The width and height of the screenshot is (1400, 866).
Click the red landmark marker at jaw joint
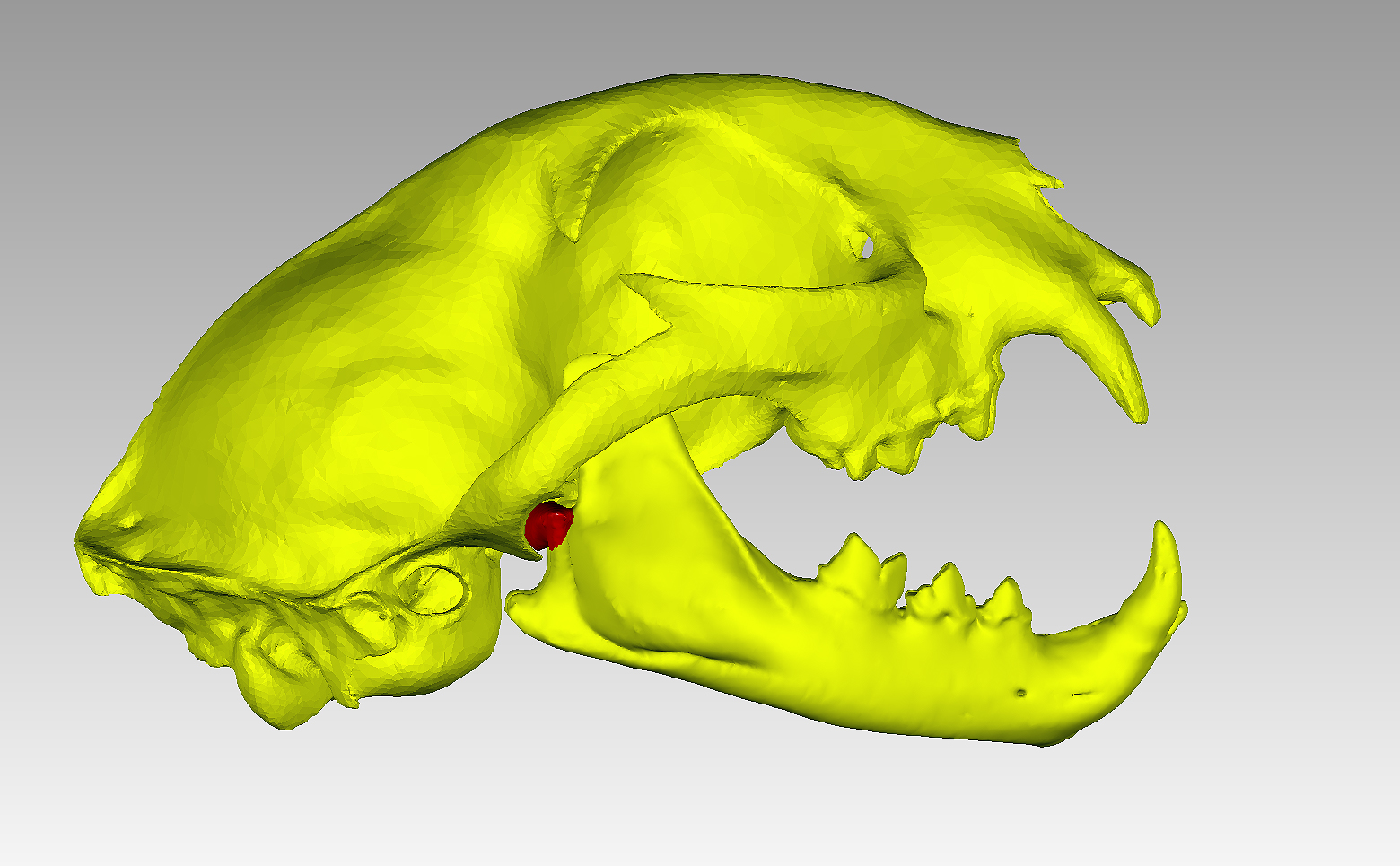[x=548, y=526]
